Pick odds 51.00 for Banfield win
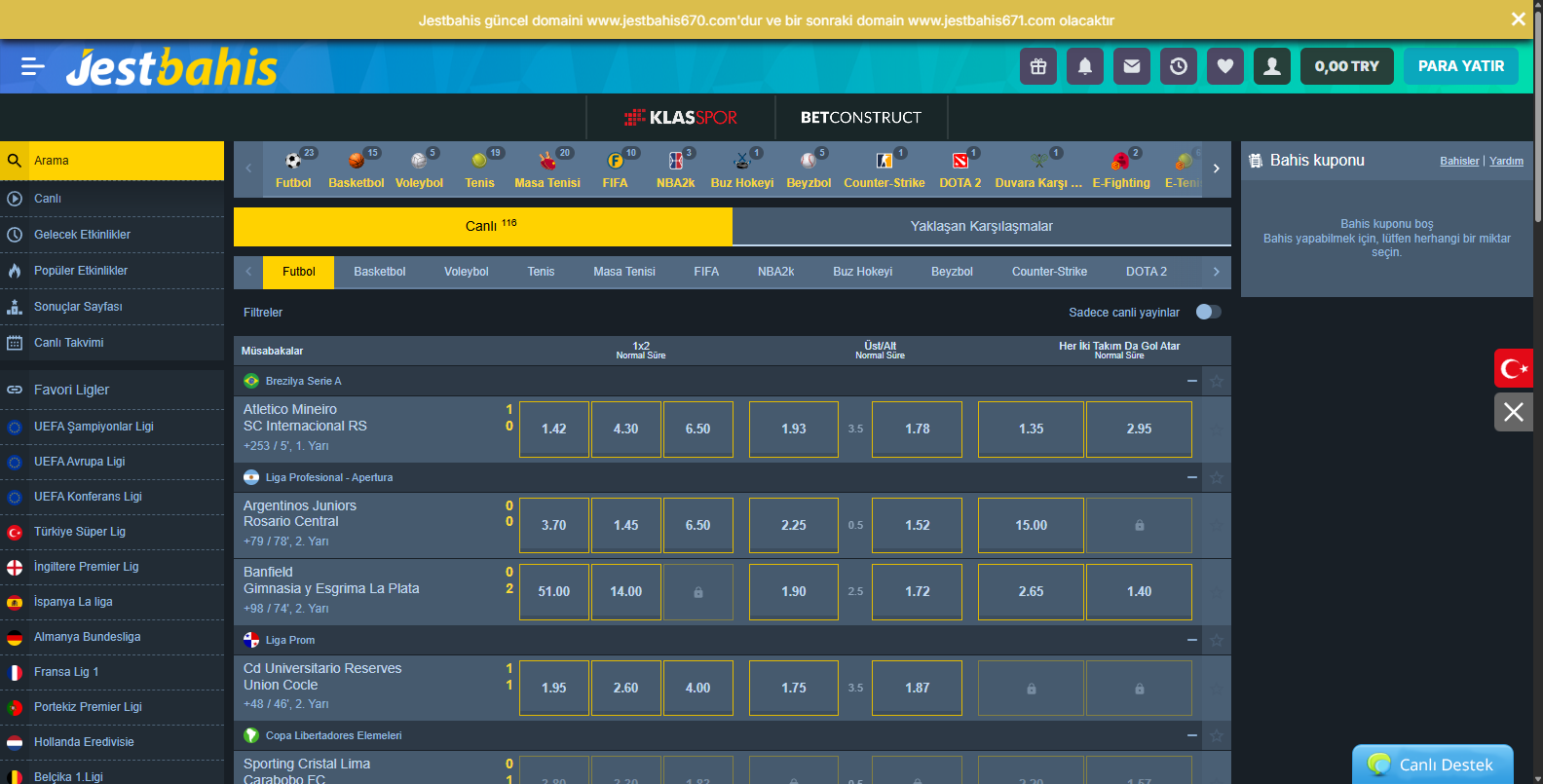The height and width of the screenshot is (784, 1543). point(554,591)
